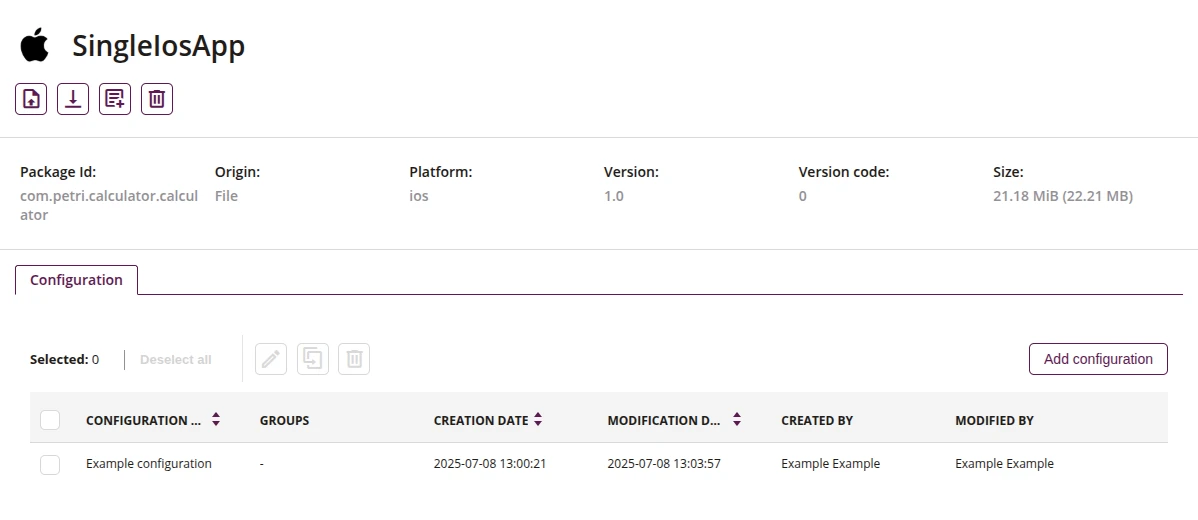Viewport: 1198px width, 520px height.
Task: Open the Configuration tab
Action: pos(76,280)
